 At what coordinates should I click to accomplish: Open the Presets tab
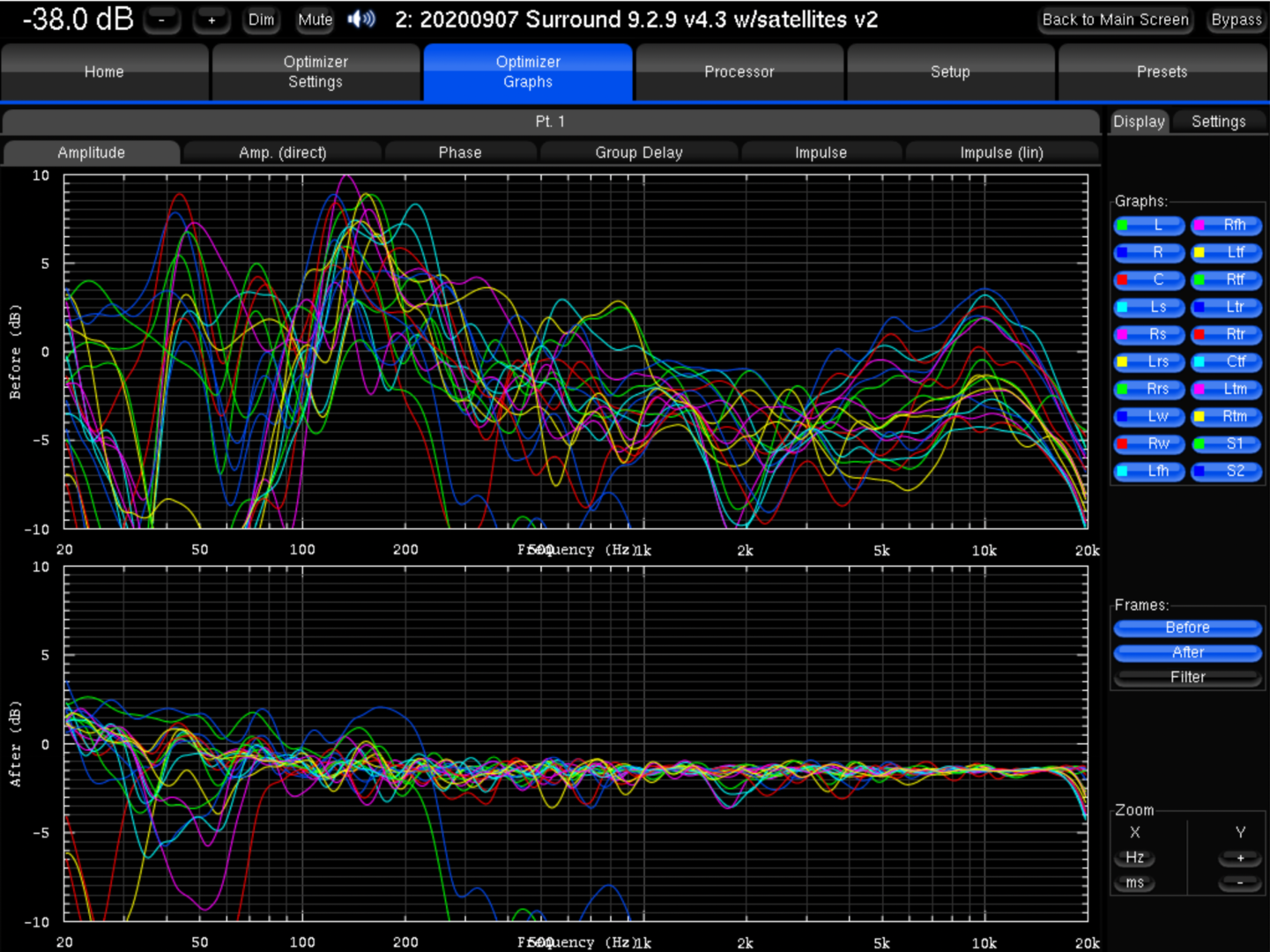point(1162,71)
